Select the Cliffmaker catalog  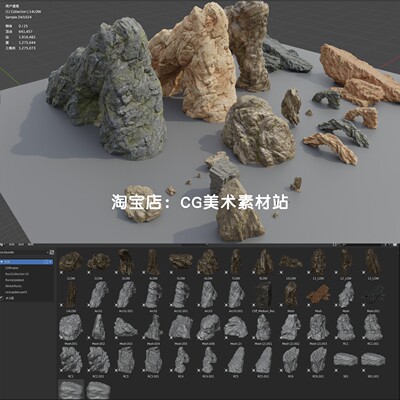coord(12,268)
